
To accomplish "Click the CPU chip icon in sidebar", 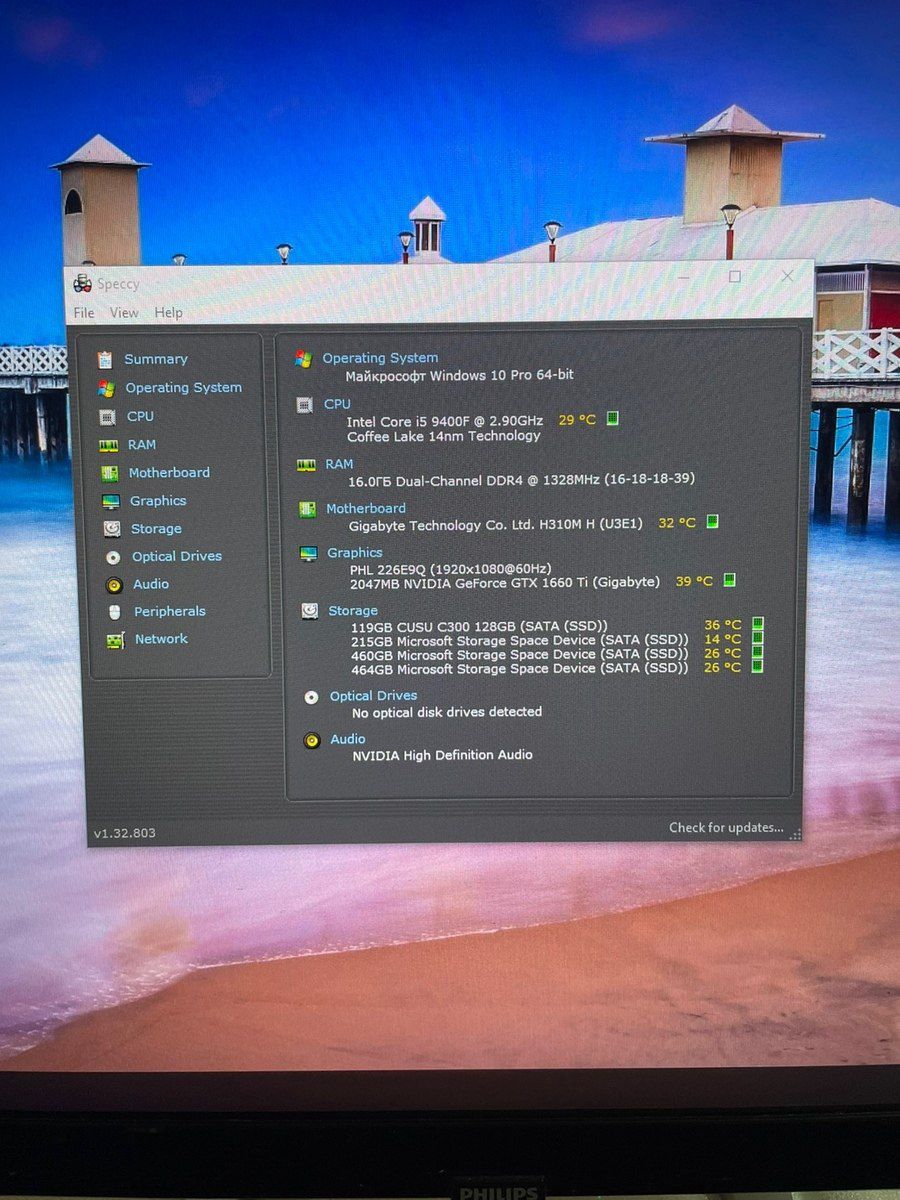I will click(x=107, y=416).
